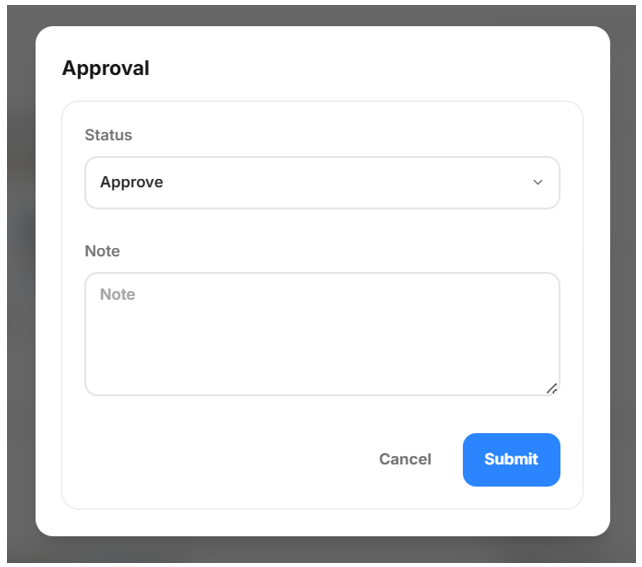Screen dimensions: 642x567
Task: Open the Status dropdown showing Approve
Action: pos(322,183)
